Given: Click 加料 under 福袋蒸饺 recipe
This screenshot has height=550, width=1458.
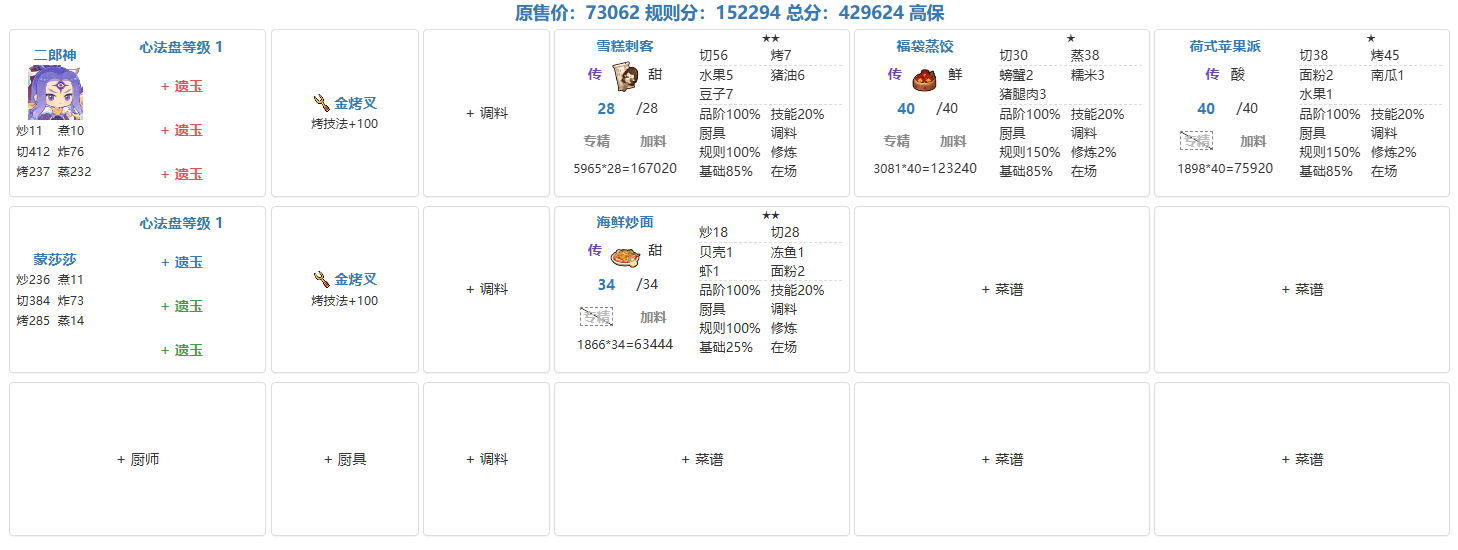Looking at the screenshot, I should tap(953, 141).
